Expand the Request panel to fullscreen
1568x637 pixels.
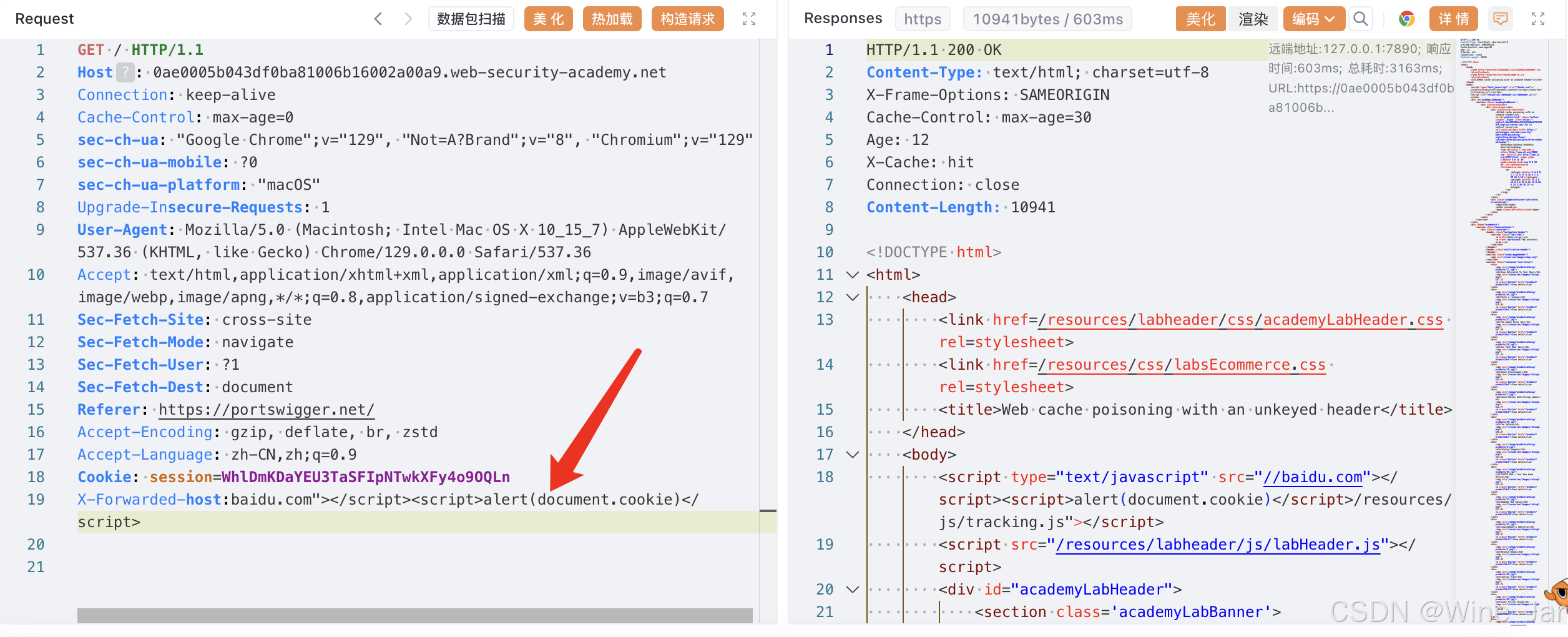[749, 19]
